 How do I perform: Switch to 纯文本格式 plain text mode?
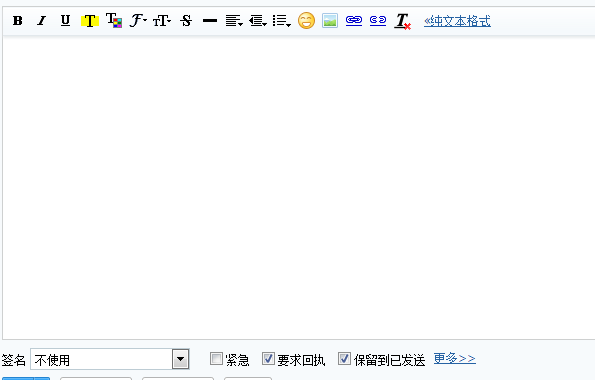click(x=457, y=21)
